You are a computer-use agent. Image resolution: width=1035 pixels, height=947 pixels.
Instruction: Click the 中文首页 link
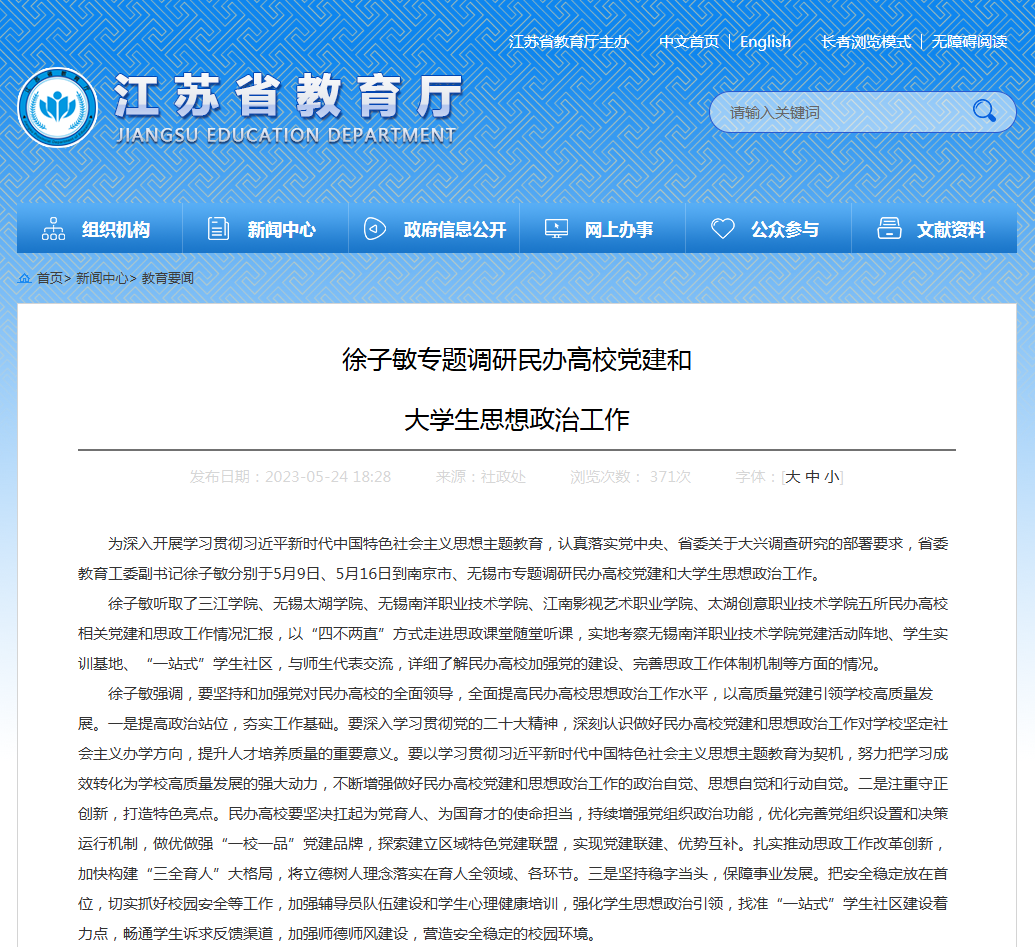coord(688,42)
